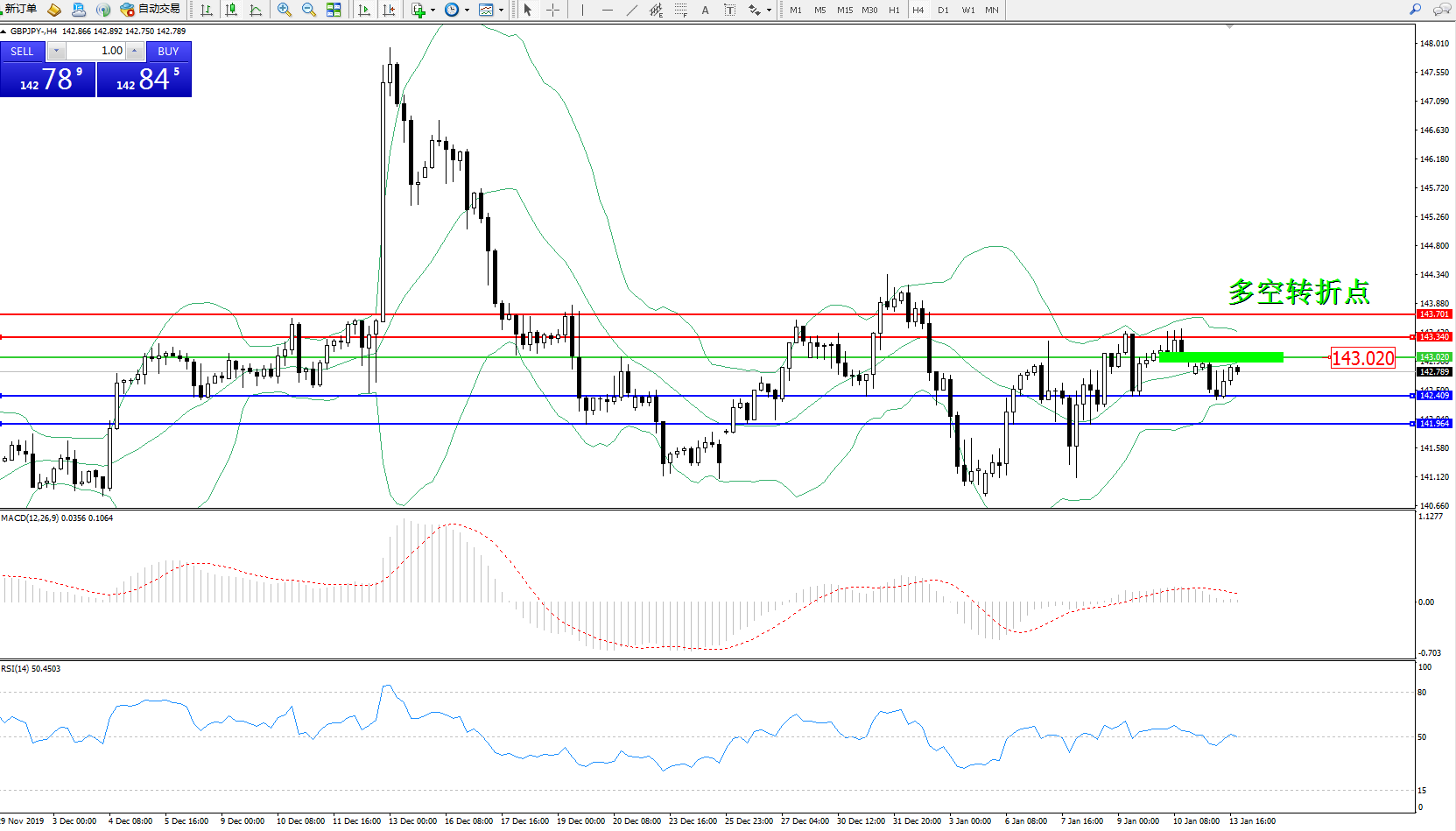Select the text label 'A' tool
The height and width of the screenshot is (831, 1456).
click(x=705, y=10)
